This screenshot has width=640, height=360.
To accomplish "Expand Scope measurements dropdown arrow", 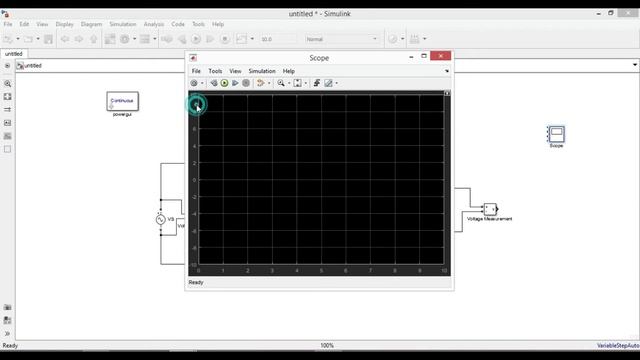I will click(x=337, y=84).
